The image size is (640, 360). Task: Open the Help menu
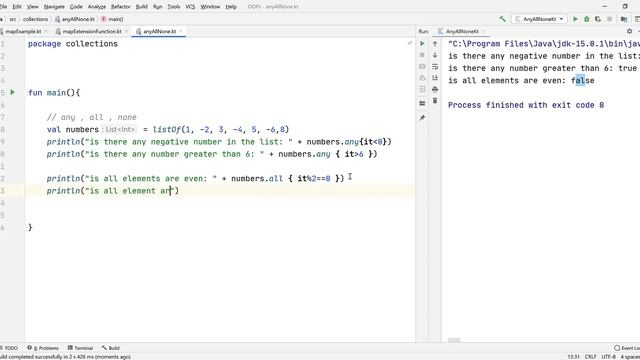coord(231,7)
